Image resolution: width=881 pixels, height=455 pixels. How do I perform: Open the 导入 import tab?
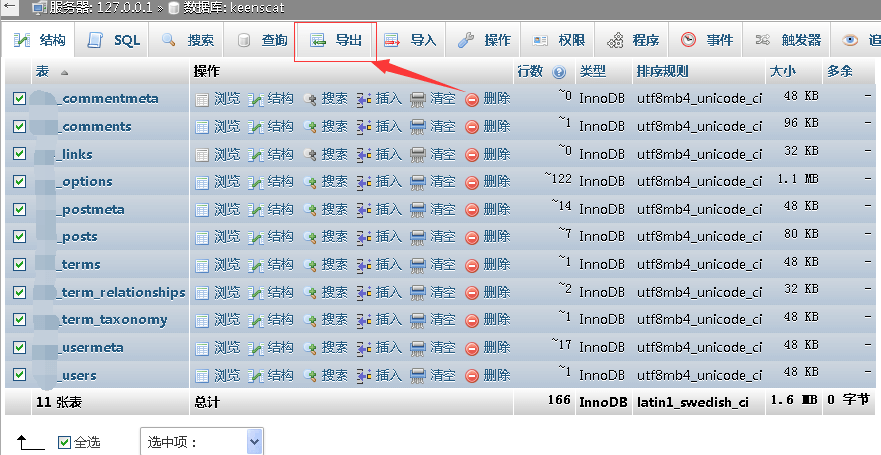coord(410,40)
